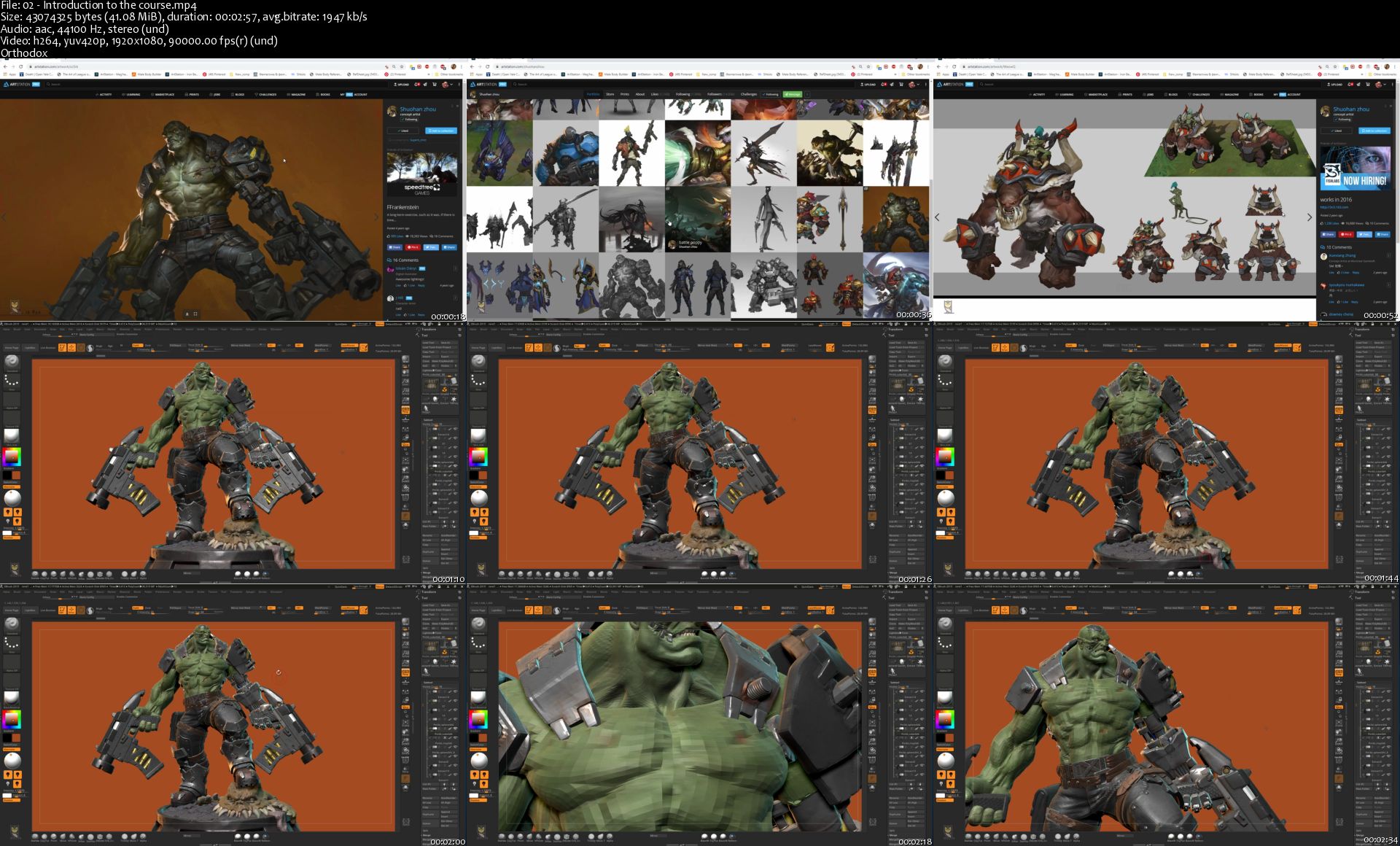Click the green Message button in 00:00:36 frame
The width and height of the screenshot is (1400, 846).
coord(792,94)
